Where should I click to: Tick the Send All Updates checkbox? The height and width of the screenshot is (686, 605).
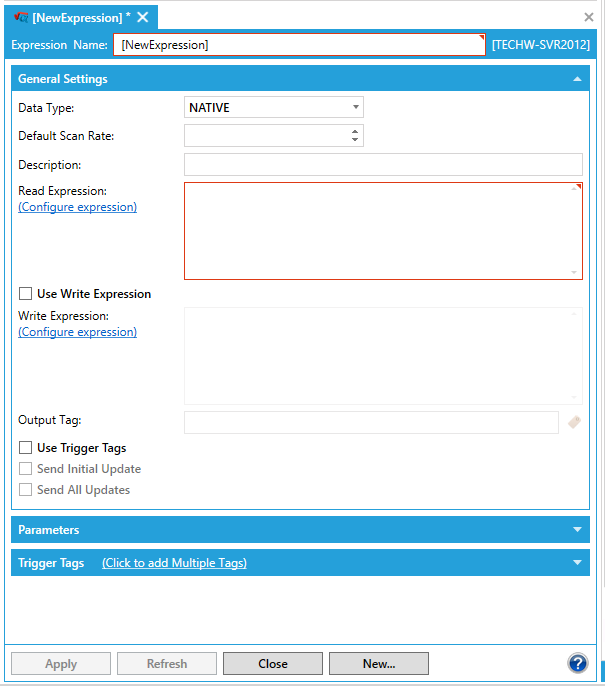pos(26,490)
